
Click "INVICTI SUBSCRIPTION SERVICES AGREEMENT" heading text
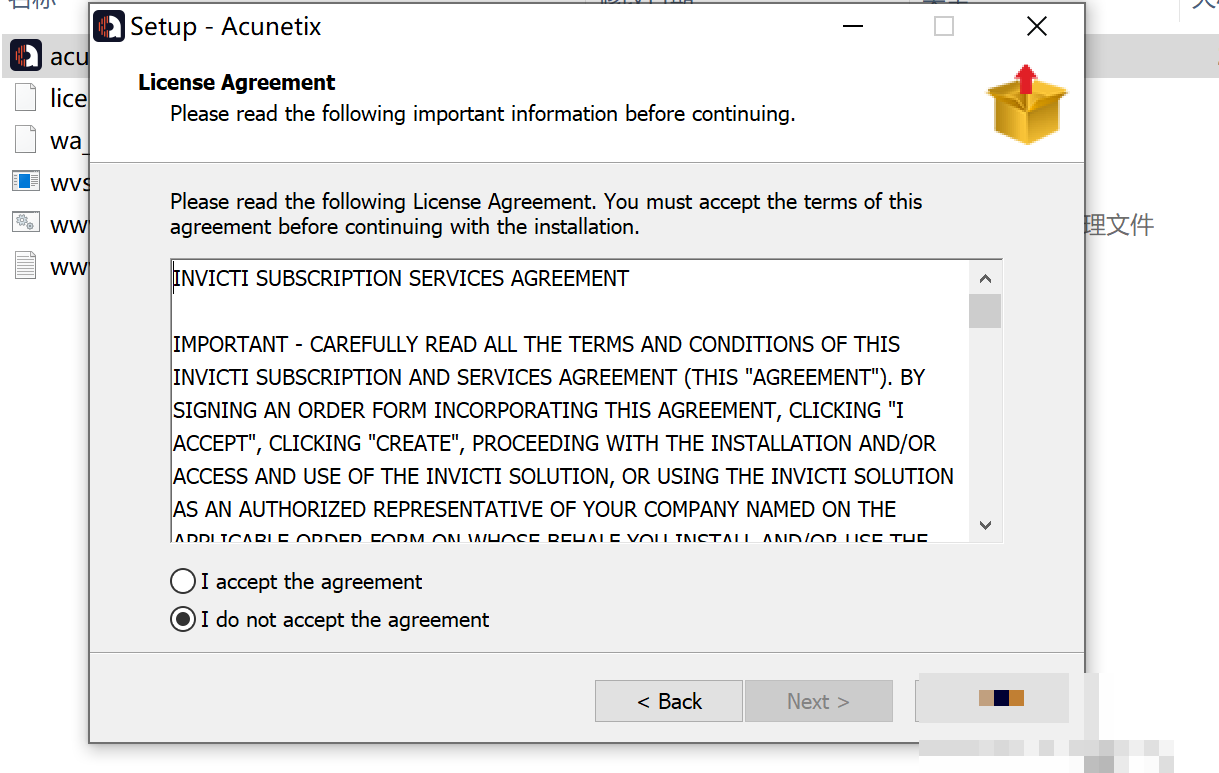click(x=401, y=278)
